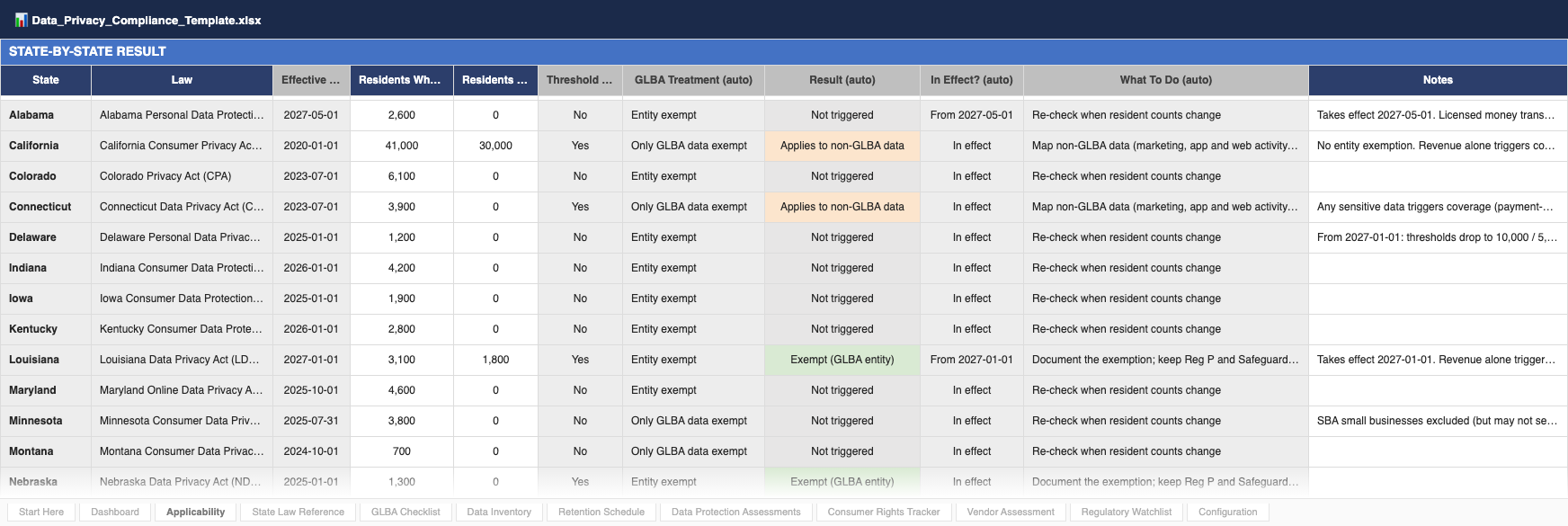The image size is (1568, 526).
Task: Click the Residents Wh... column header
Action: click(401, 80)
